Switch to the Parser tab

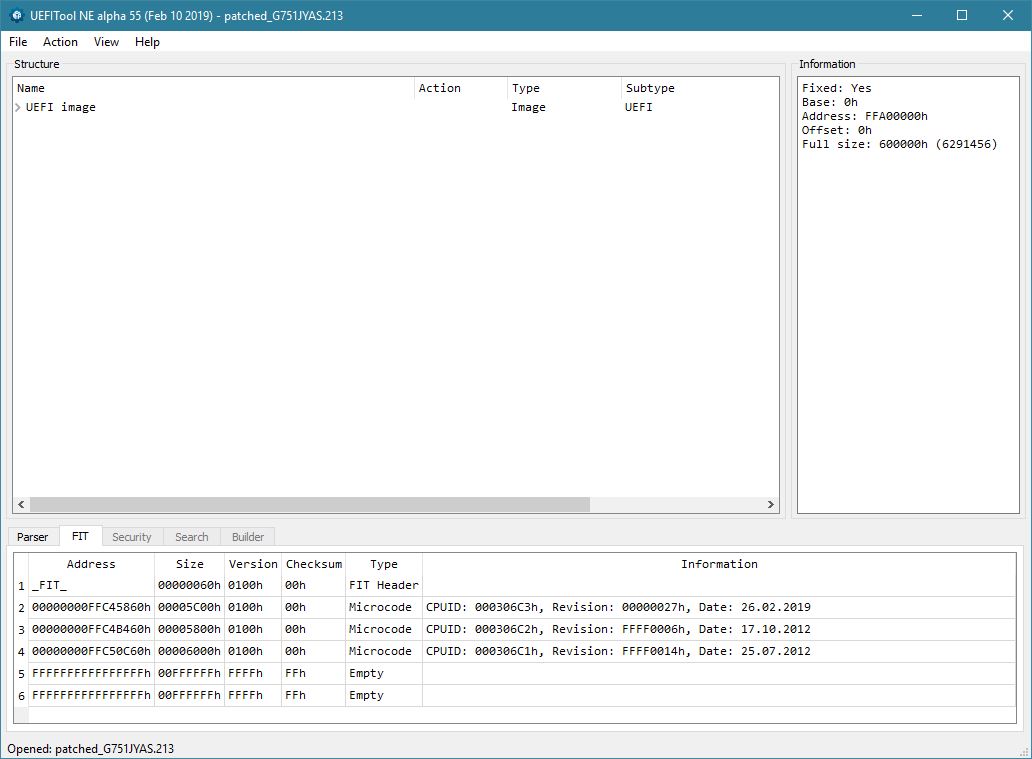32,537
